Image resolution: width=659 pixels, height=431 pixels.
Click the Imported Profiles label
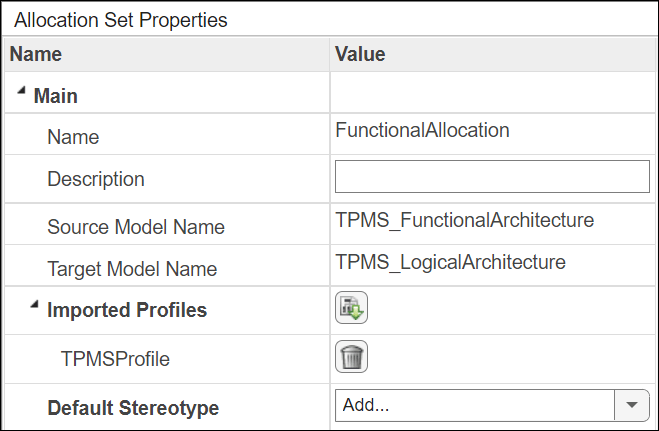[127, 310]
